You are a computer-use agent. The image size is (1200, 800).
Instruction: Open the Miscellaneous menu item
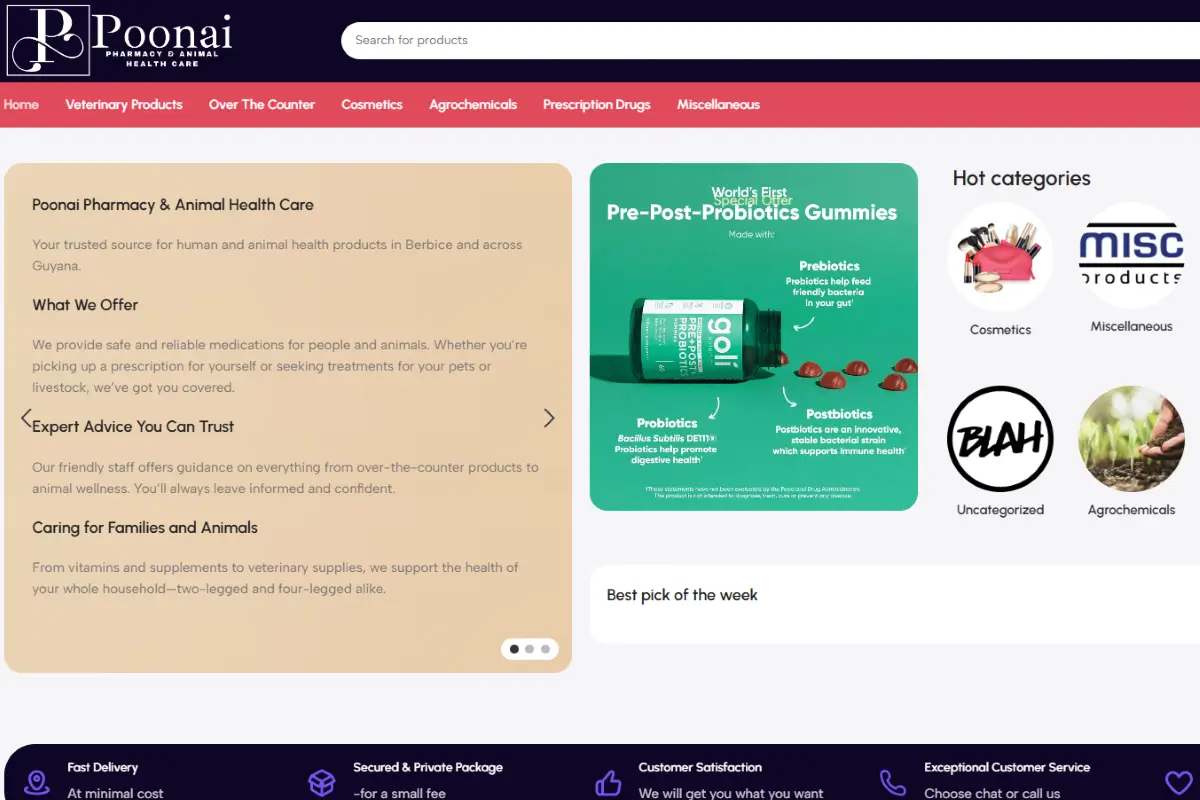tap(718, 104)
